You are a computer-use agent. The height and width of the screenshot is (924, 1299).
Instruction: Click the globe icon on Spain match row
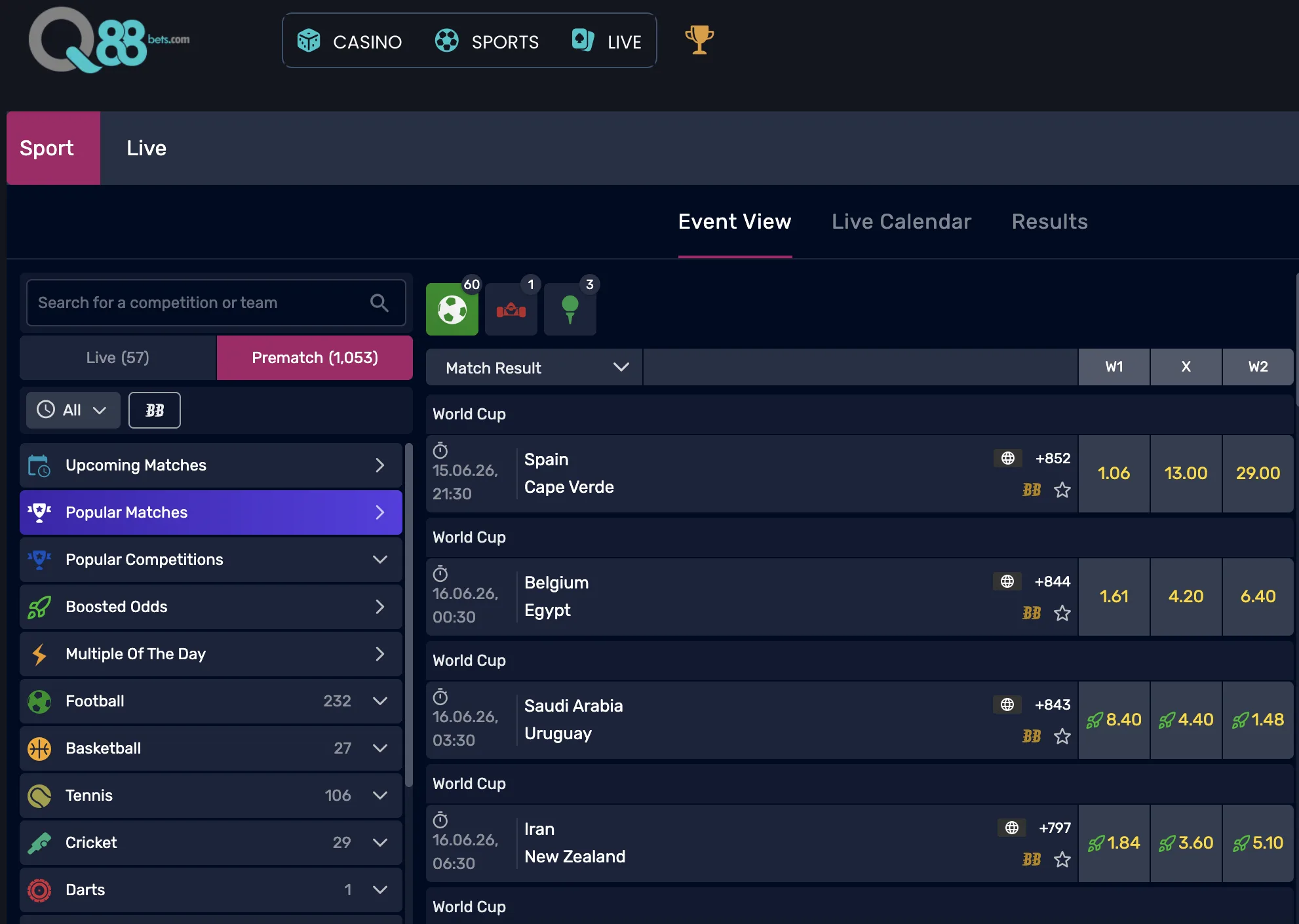pos(1008,458)
